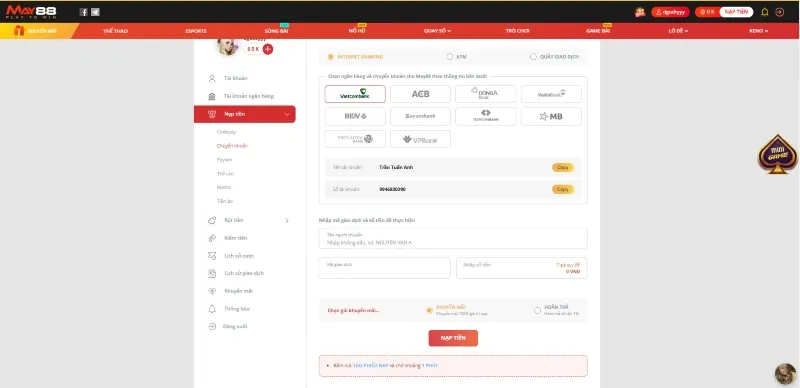Focus the Nhập số tiền amount field
This screenshot has height=388, width=800.
pyautogui.click(x=521, y=268)
